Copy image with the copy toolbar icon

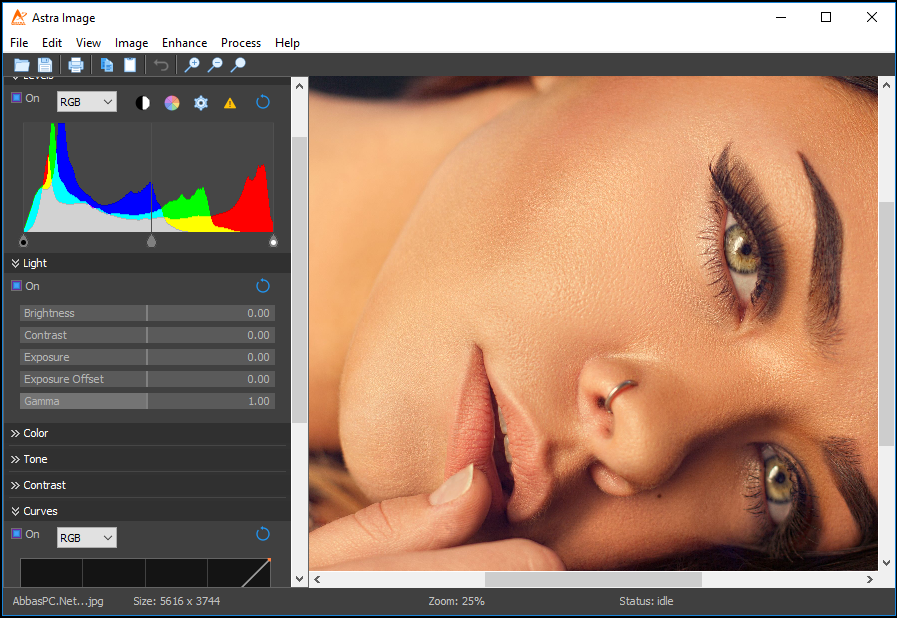106,65
